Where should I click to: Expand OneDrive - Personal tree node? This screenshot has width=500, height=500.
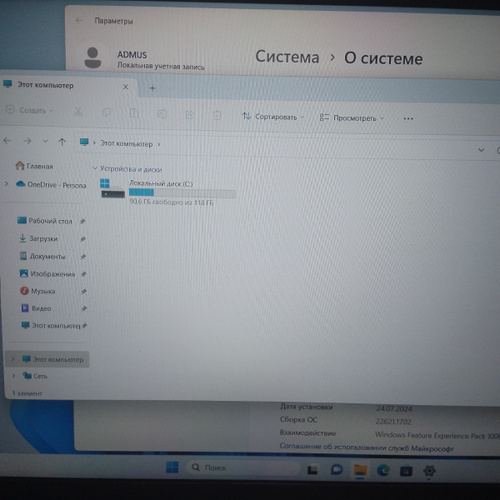point(6,183)
